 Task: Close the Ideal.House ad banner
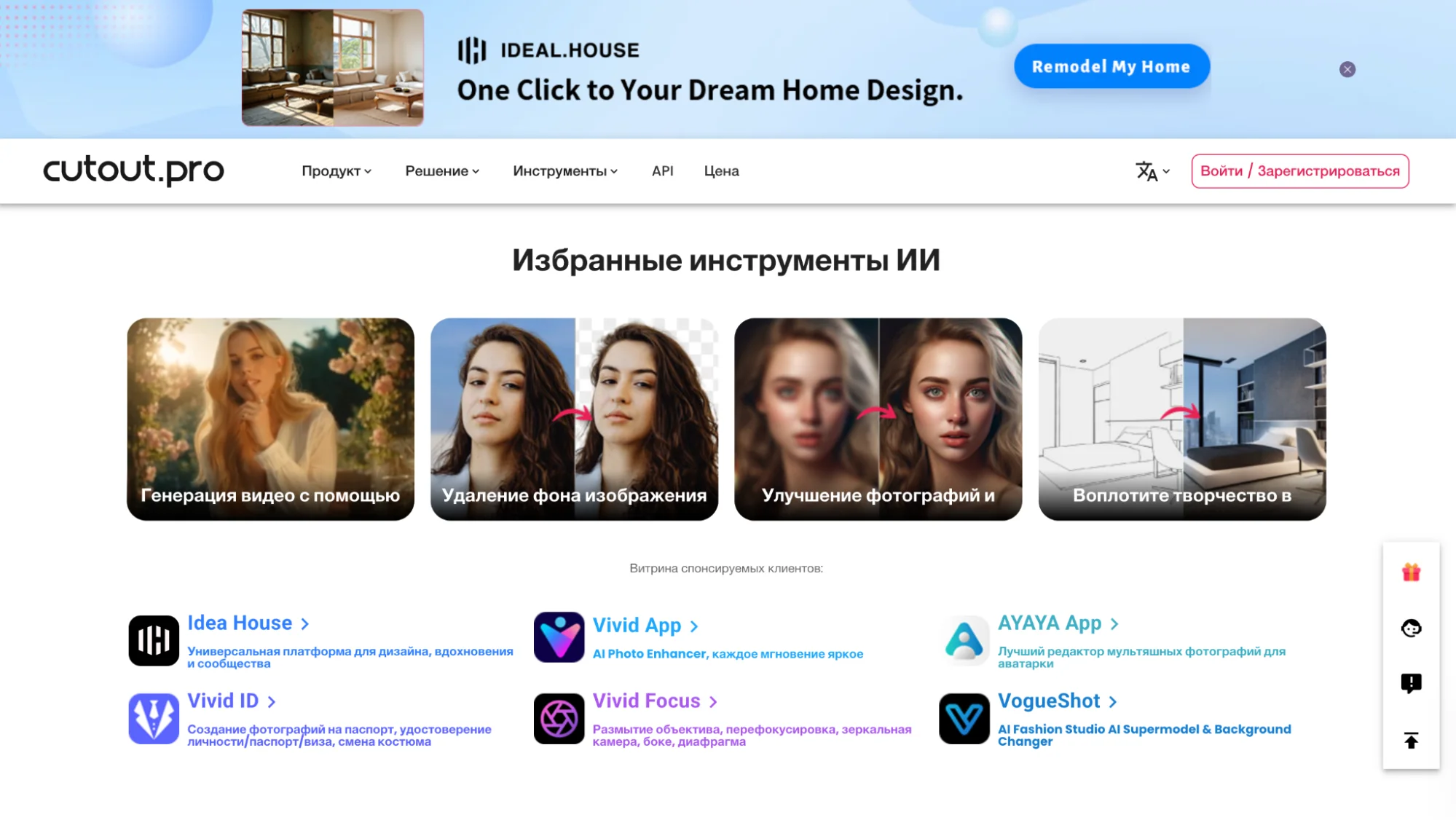tap(1347, 69)
